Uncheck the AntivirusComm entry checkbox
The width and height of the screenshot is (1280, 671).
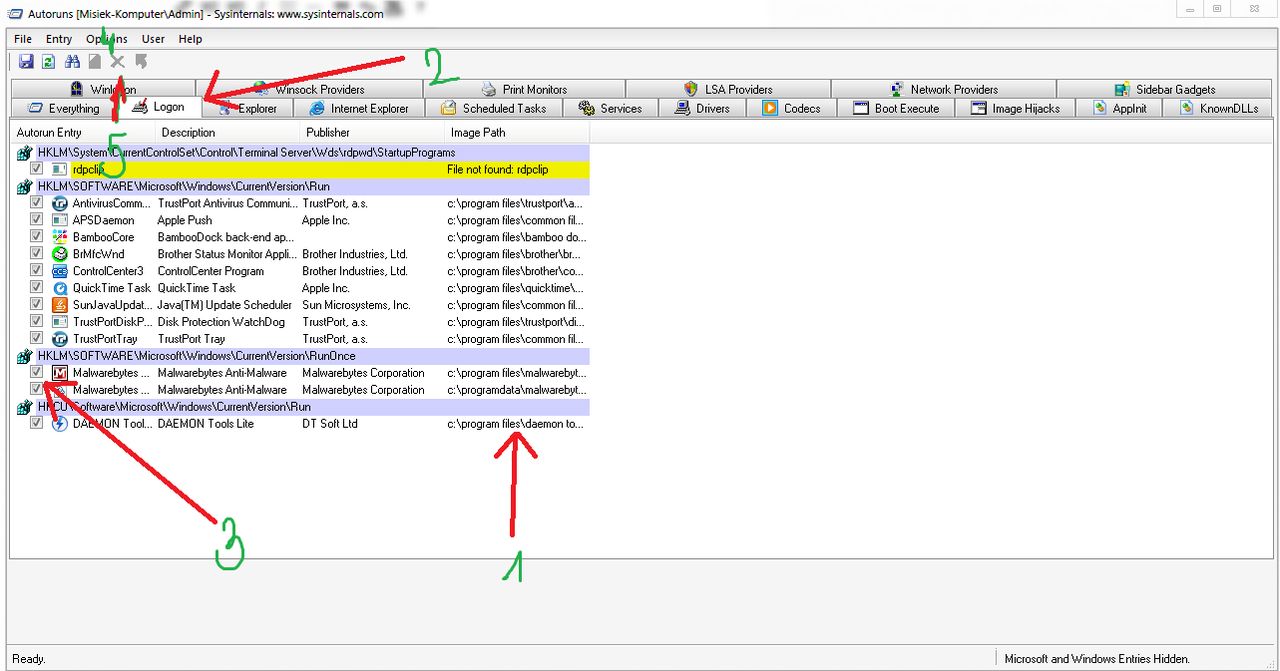[37, 203]
